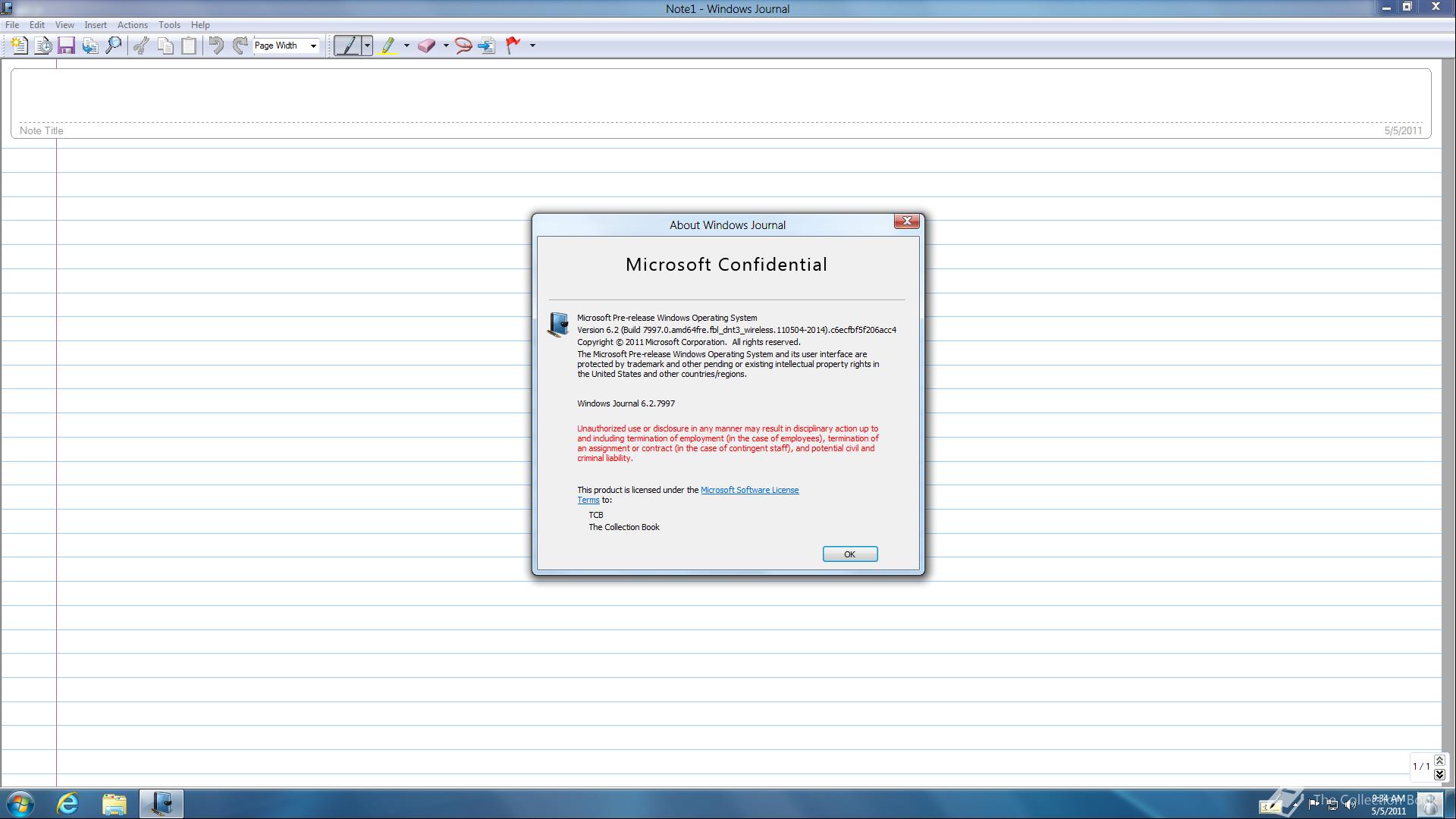Open the Insert menu

[x=96, y=25]
